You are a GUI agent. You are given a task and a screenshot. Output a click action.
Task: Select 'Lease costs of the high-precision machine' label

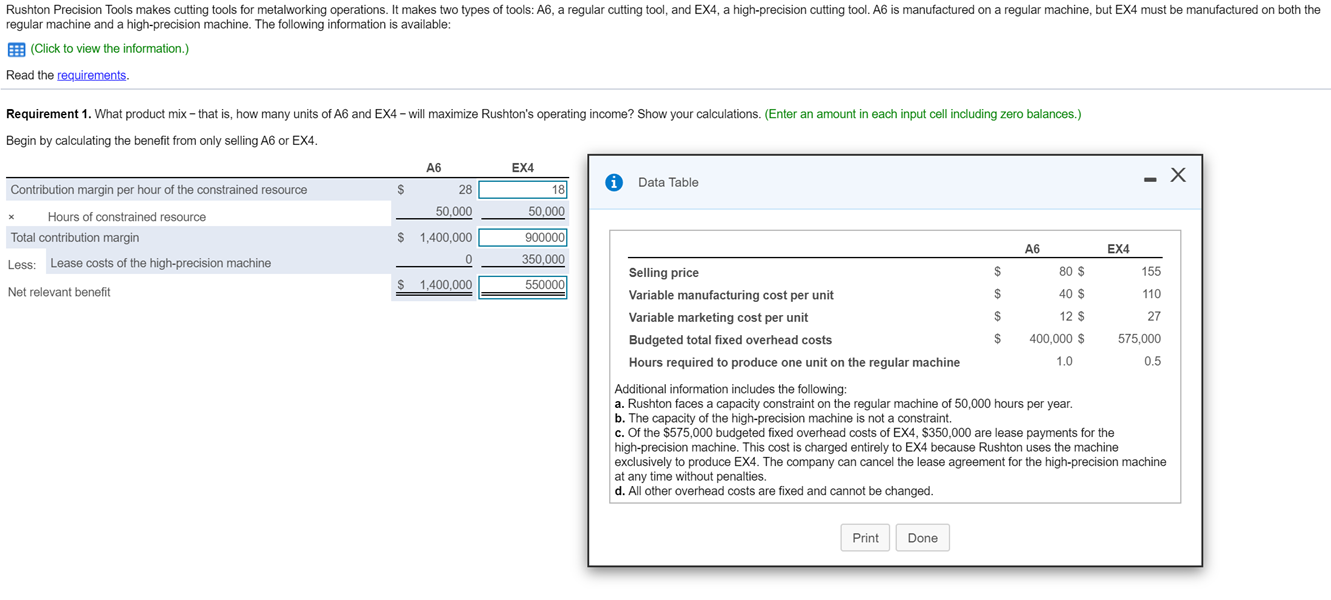tap(161, 263)
